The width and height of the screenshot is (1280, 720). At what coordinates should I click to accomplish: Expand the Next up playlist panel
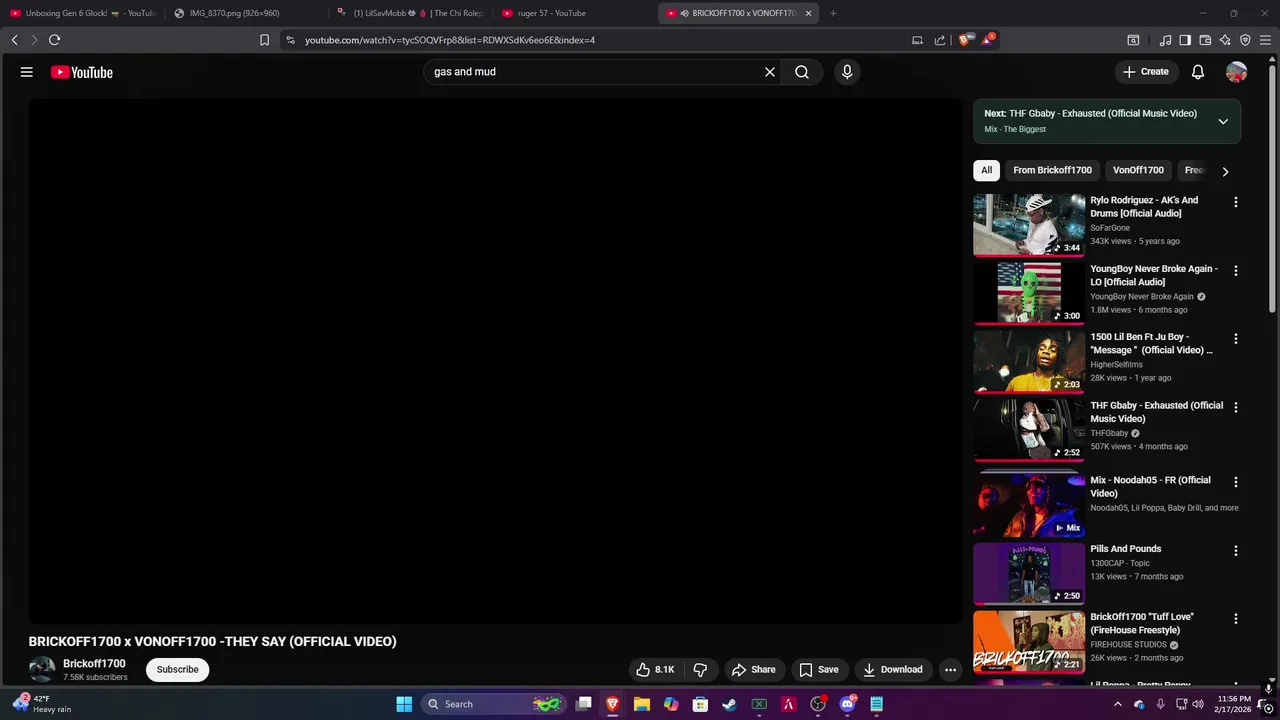coord(1222,121)
